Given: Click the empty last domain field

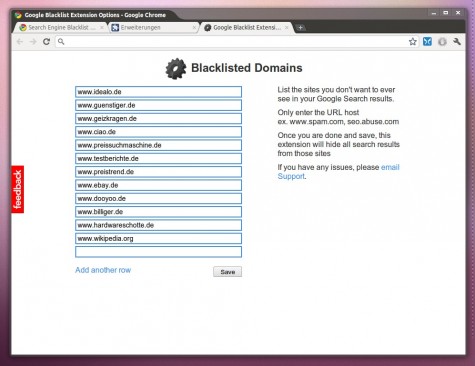Looking at the screenshot, I should (x=158, y=252).
